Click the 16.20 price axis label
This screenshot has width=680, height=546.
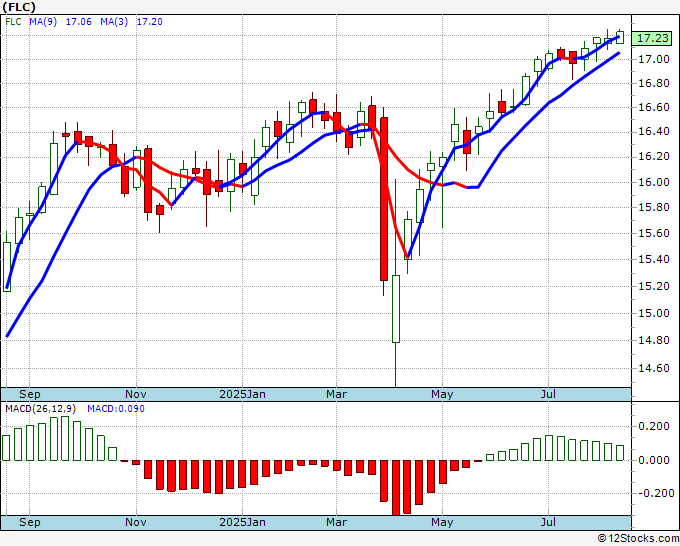[x=654, y=157]
